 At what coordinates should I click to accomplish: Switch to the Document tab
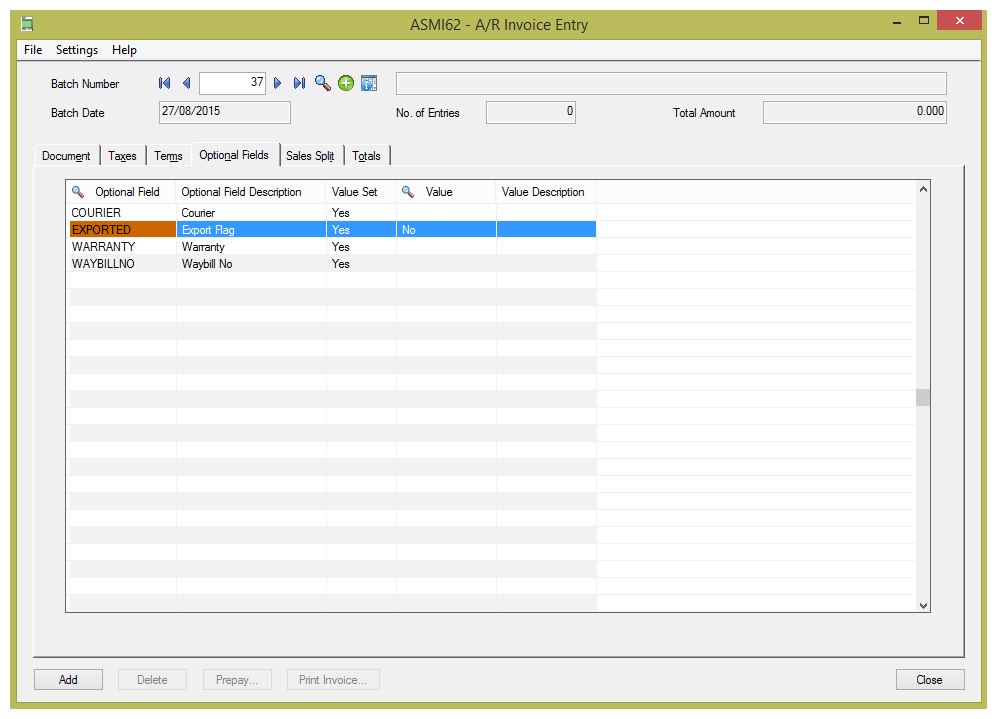point(66,156)
